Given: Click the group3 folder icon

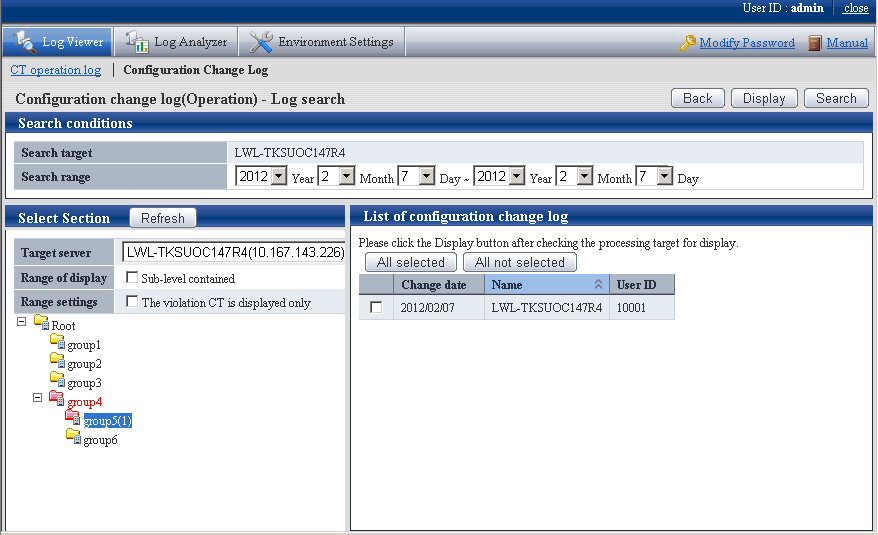Looking at the screenshot, I should click(x=57, y=379).
